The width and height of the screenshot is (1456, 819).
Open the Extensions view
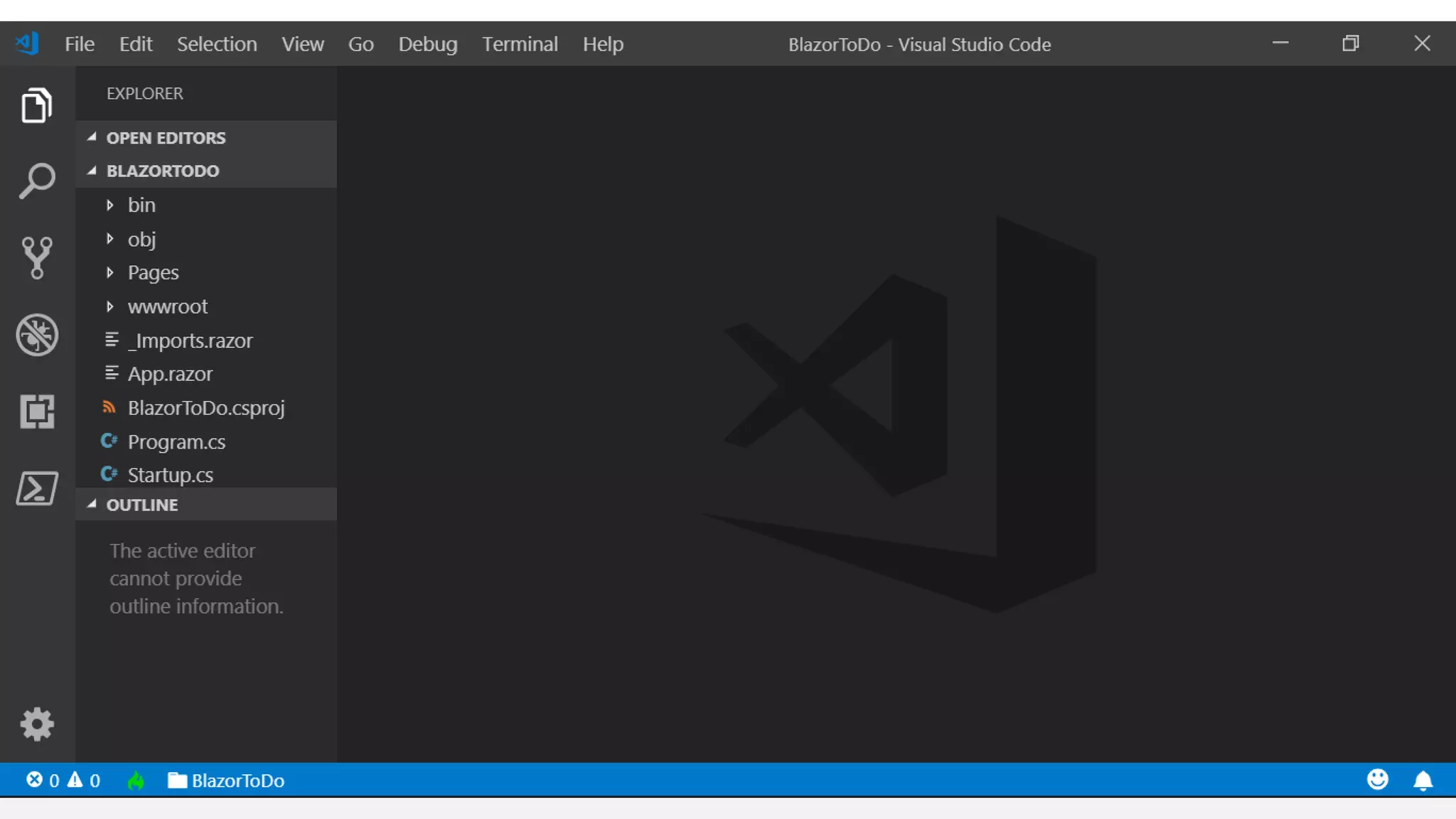pos(37,412)
